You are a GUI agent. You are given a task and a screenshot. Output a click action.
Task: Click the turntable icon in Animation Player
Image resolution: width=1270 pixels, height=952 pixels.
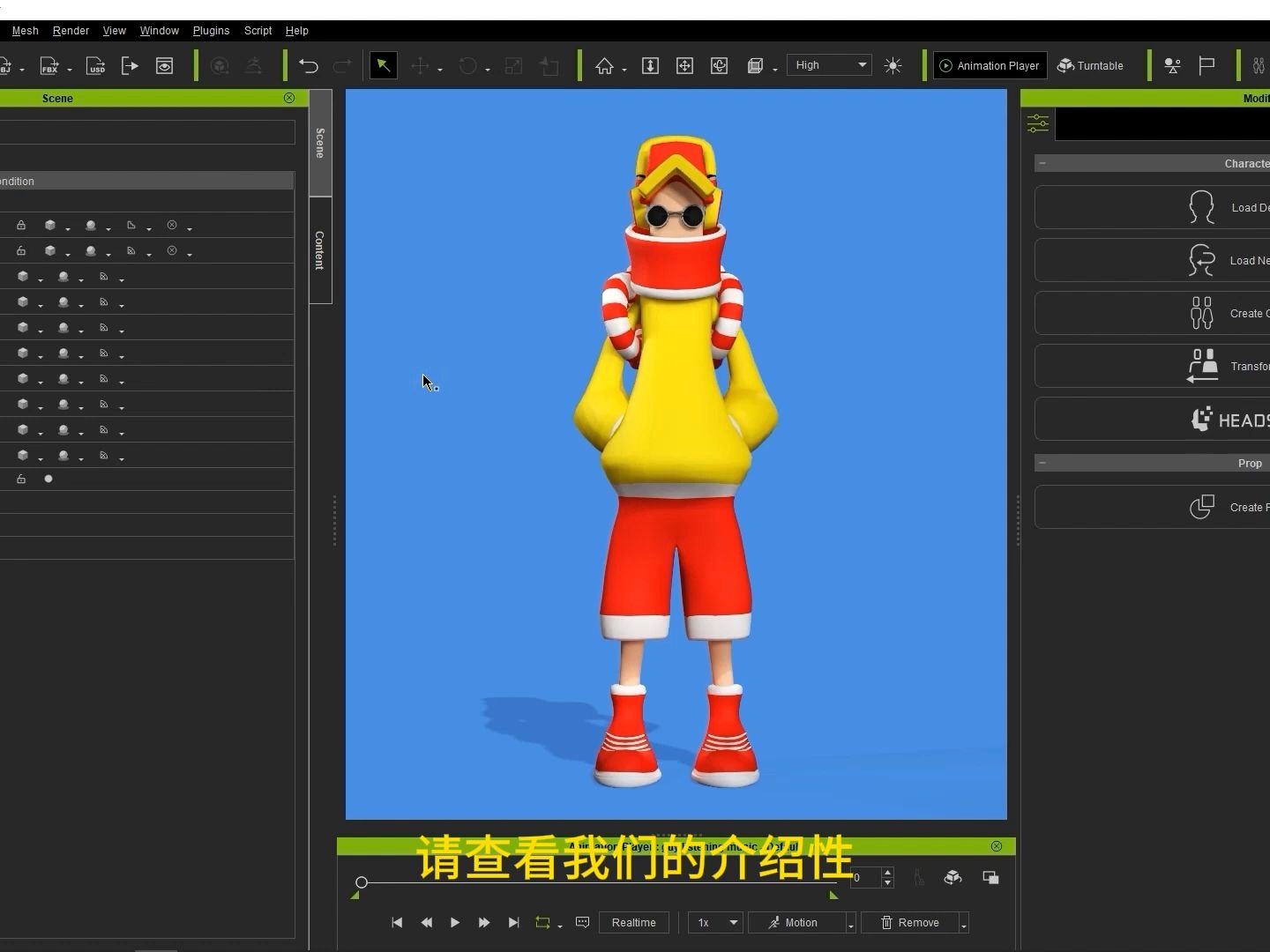coord(952,877)
